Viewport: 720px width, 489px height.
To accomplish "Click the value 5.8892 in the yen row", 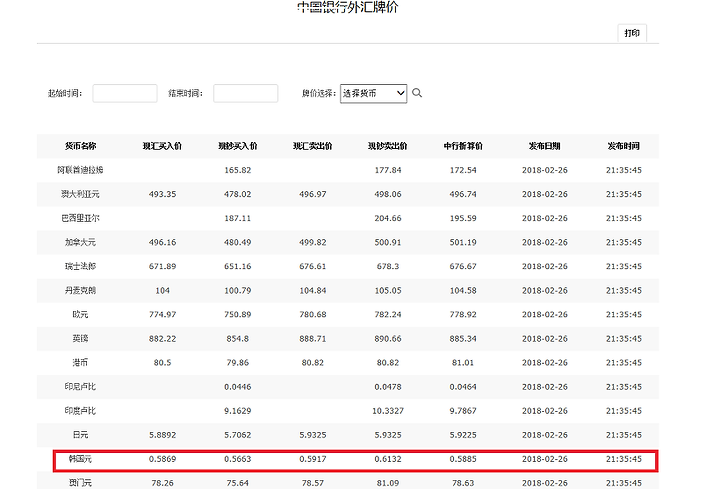I will tap(163, 435).
